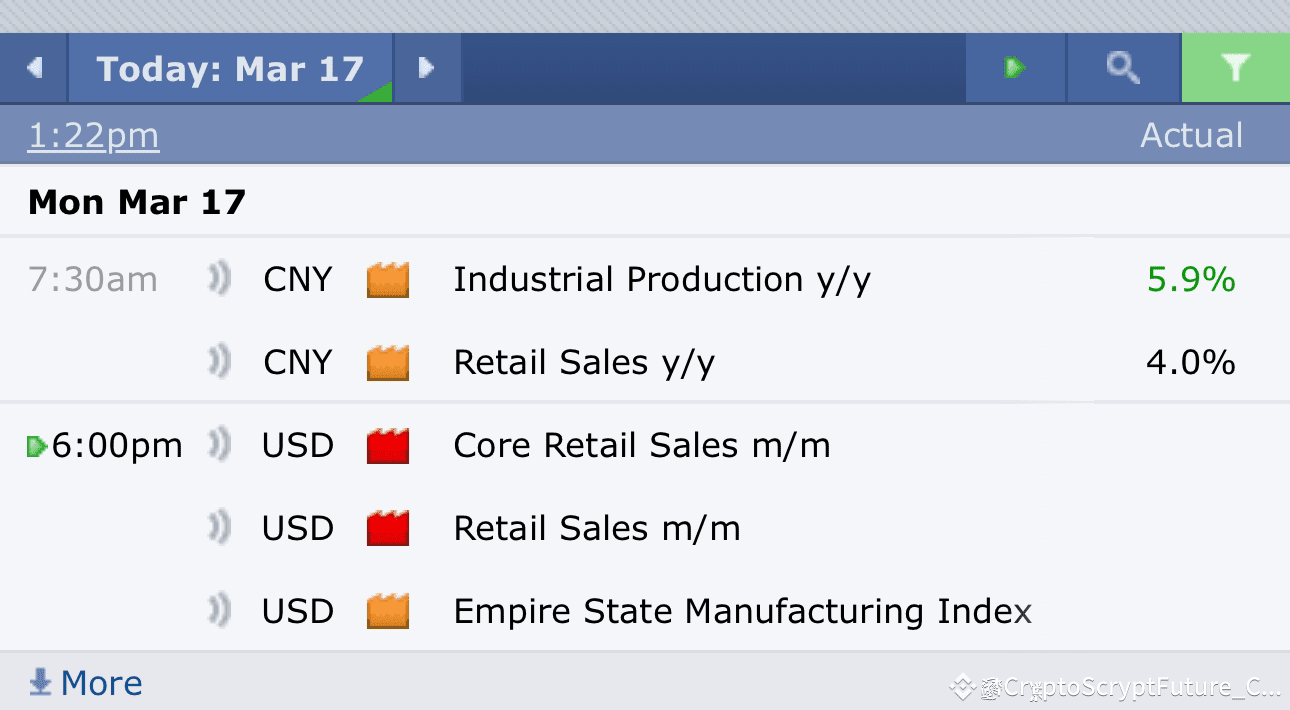The height and width of the screenshot is (710, 1290).
Task: Jump to upcoming event green arrow button
Action: click(x=1015, y=68)
